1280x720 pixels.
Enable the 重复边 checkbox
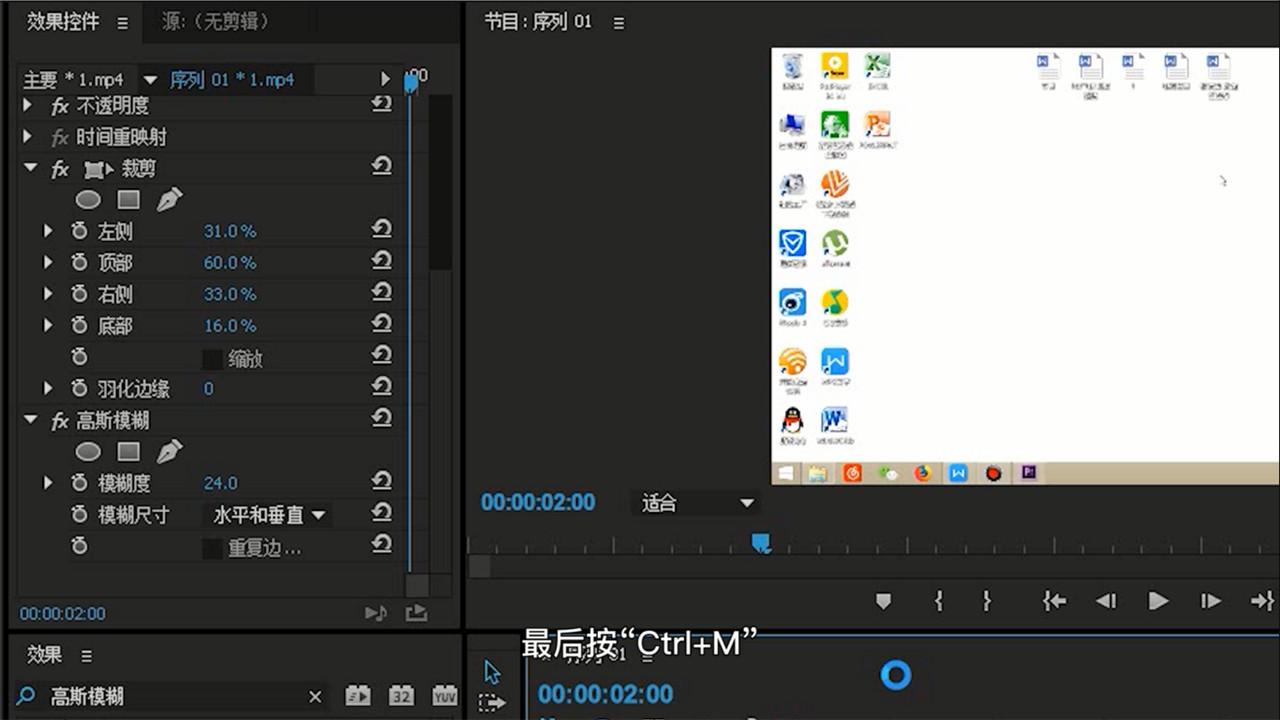212,548
